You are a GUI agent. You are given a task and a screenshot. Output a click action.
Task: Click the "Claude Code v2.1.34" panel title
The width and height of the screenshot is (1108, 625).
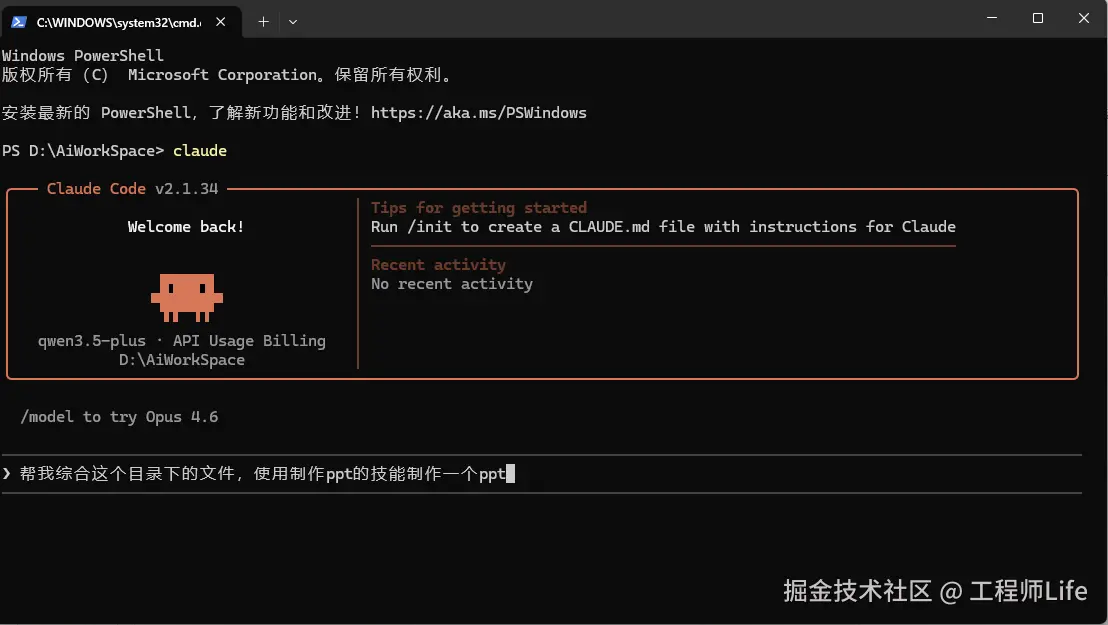tap(132, 189)
